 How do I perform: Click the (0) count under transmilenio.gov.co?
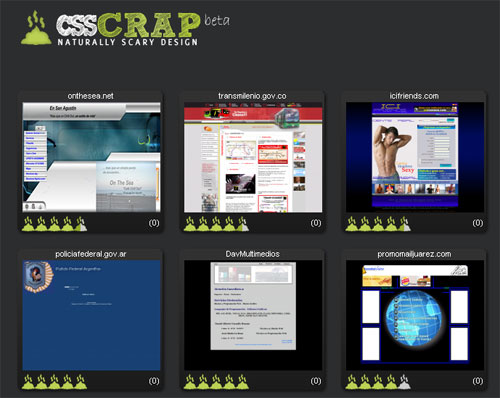pyautogui.click(x=316, y=223)
